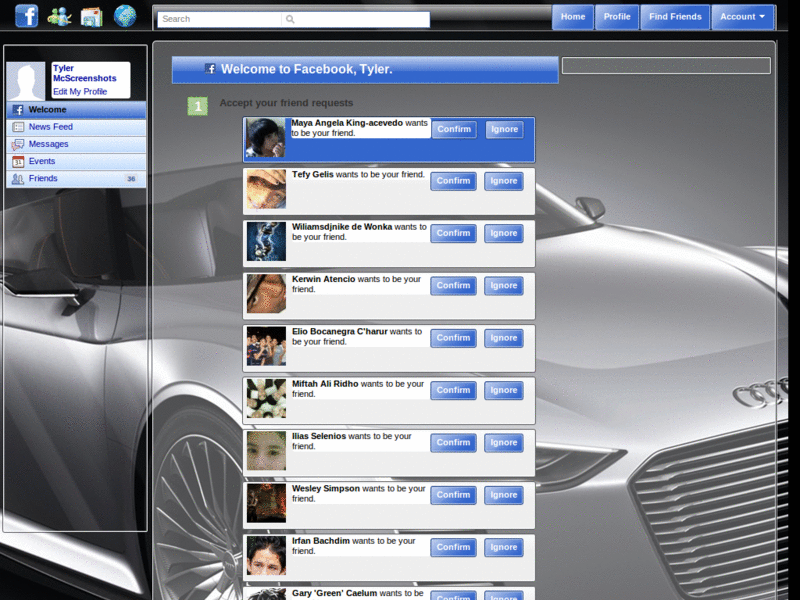
Task: Go to the Home tab
Action: click(572, 16)
